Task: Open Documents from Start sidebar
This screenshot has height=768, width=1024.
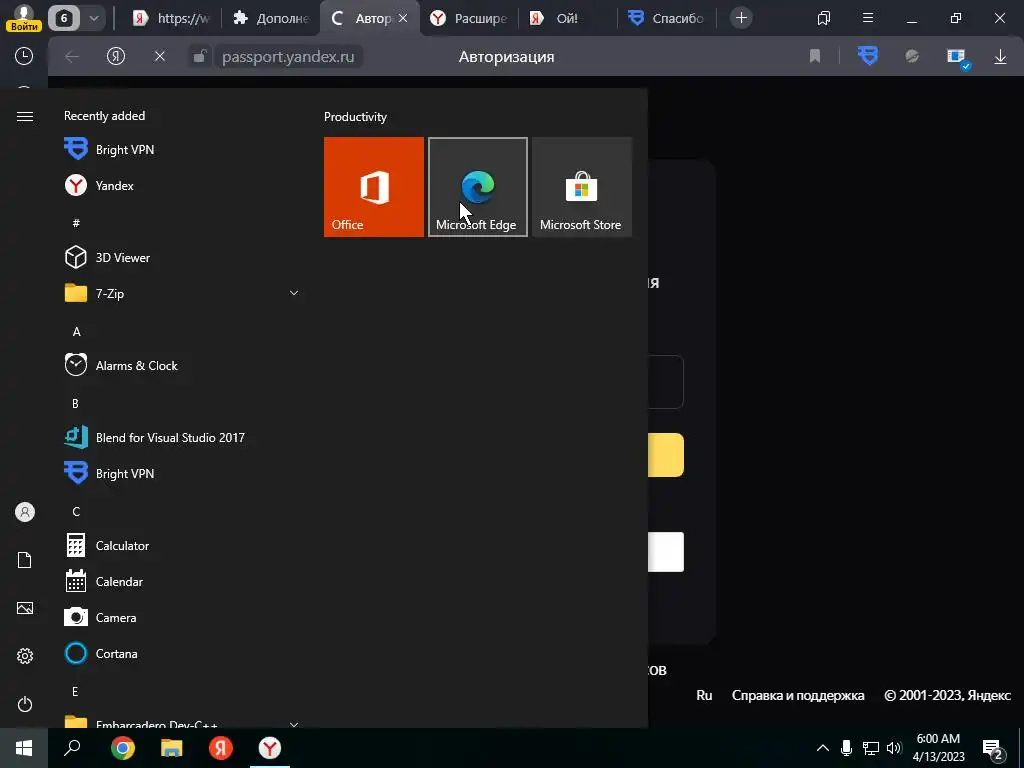Action: (25, 560)
